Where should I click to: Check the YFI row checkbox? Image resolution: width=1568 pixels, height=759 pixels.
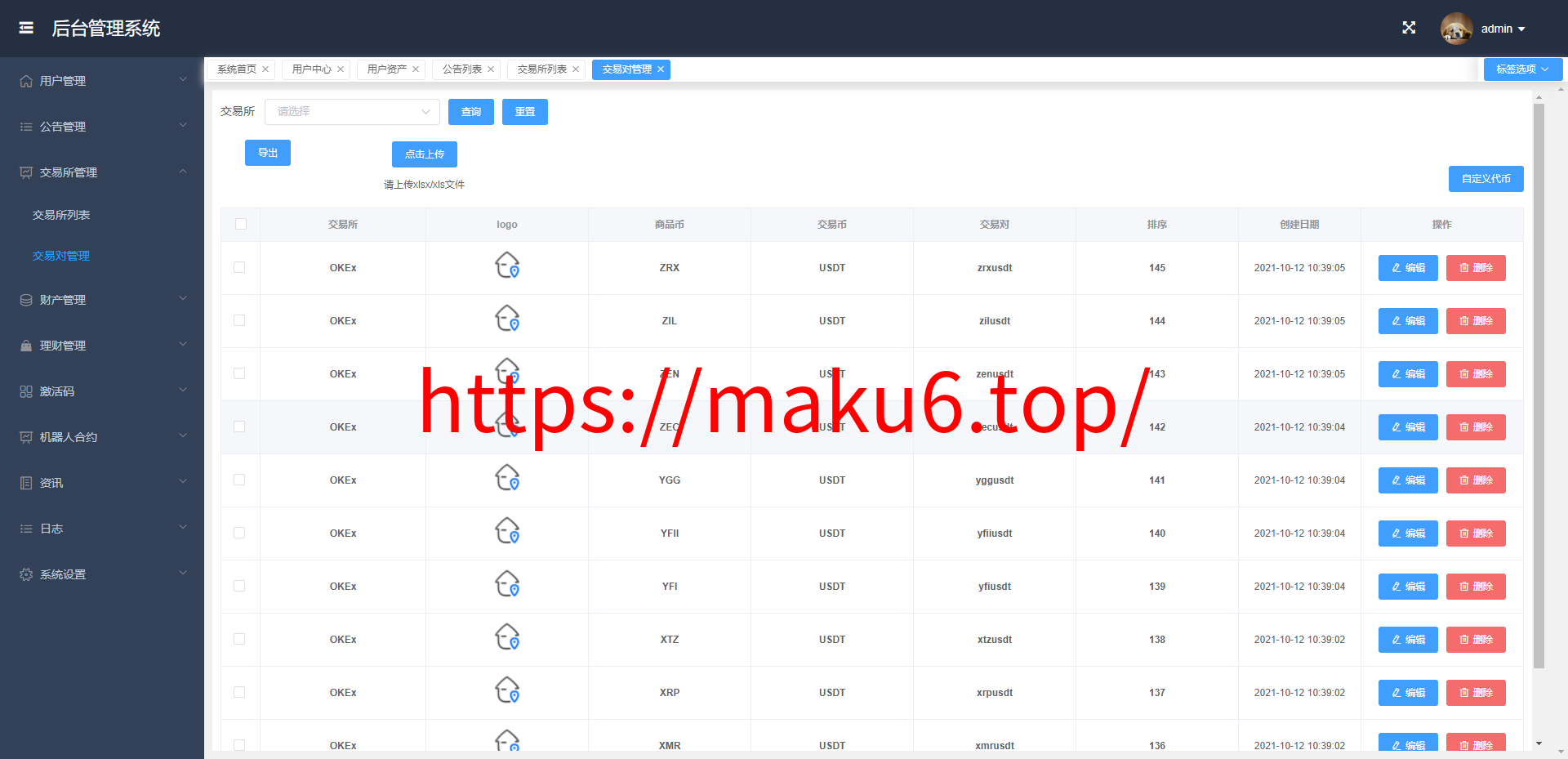(239, 586)
